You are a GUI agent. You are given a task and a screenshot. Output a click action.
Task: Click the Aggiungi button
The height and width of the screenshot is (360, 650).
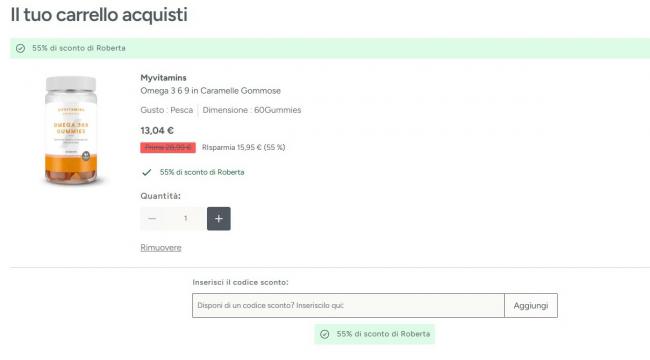click(x=531, y=306)
